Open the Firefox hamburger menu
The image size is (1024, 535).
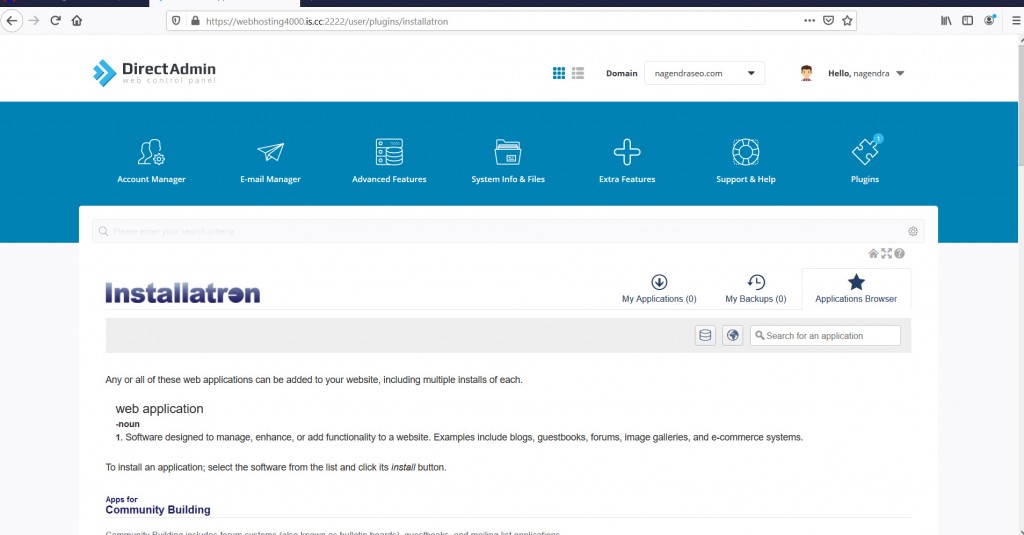(x=1016, y=21)
